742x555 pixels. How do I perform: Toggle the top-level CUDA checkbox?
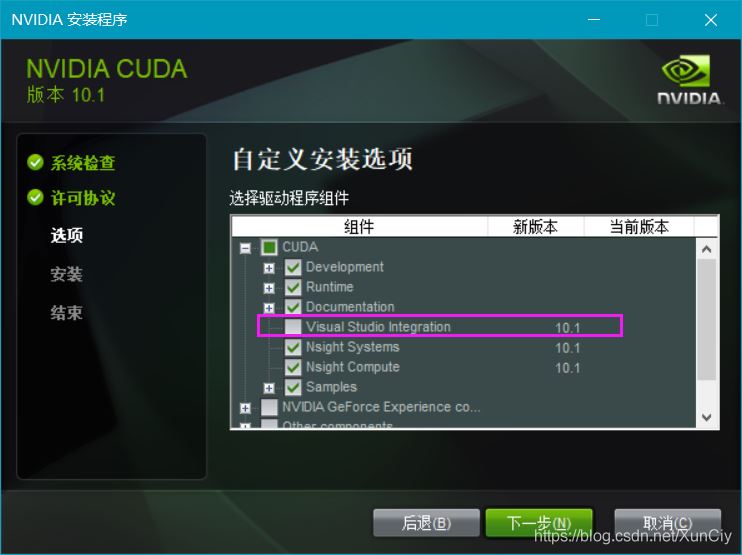tap(269, 247)
